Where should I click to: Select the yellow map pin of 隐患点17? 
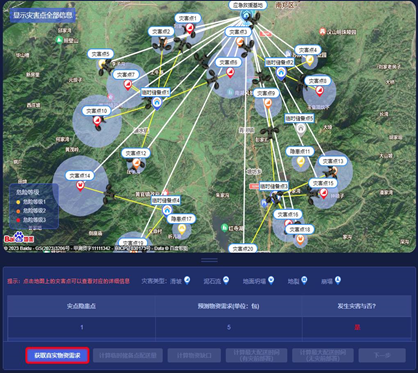point(182,229)
